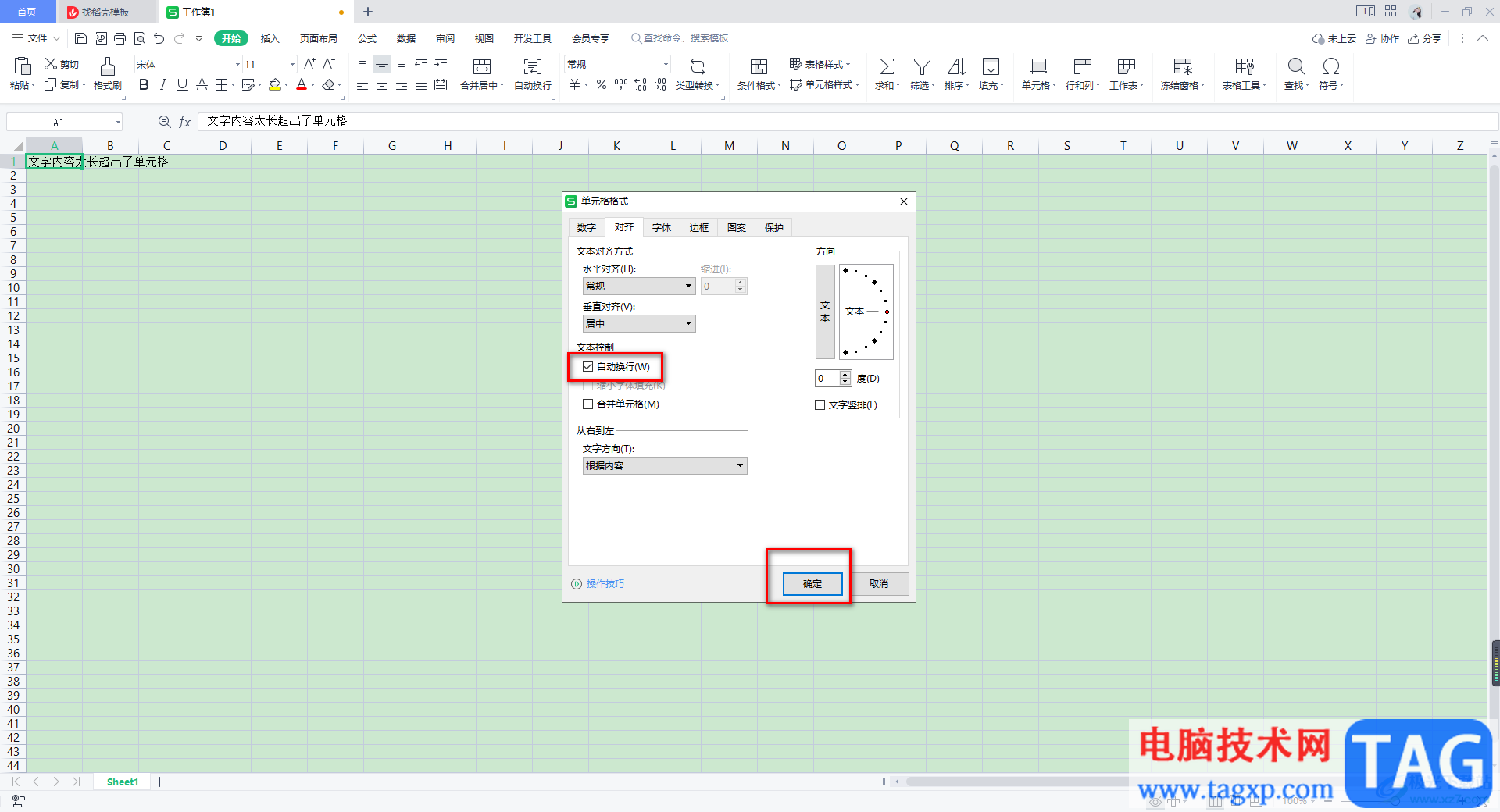Toggle the vertical 文本 orientation button
This screenshot has height=812, width=1500.
tap(825, 312)
